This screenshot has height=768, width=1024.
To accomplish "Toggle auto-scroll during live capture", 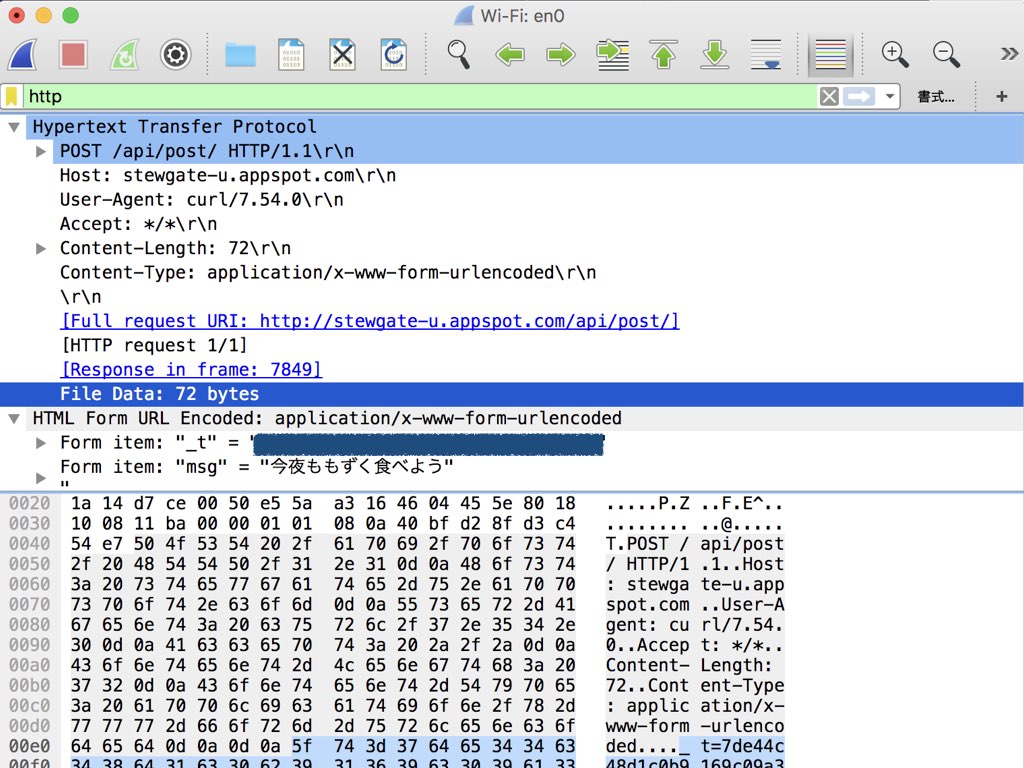I will pyautogui.click(x=766, y=54).
